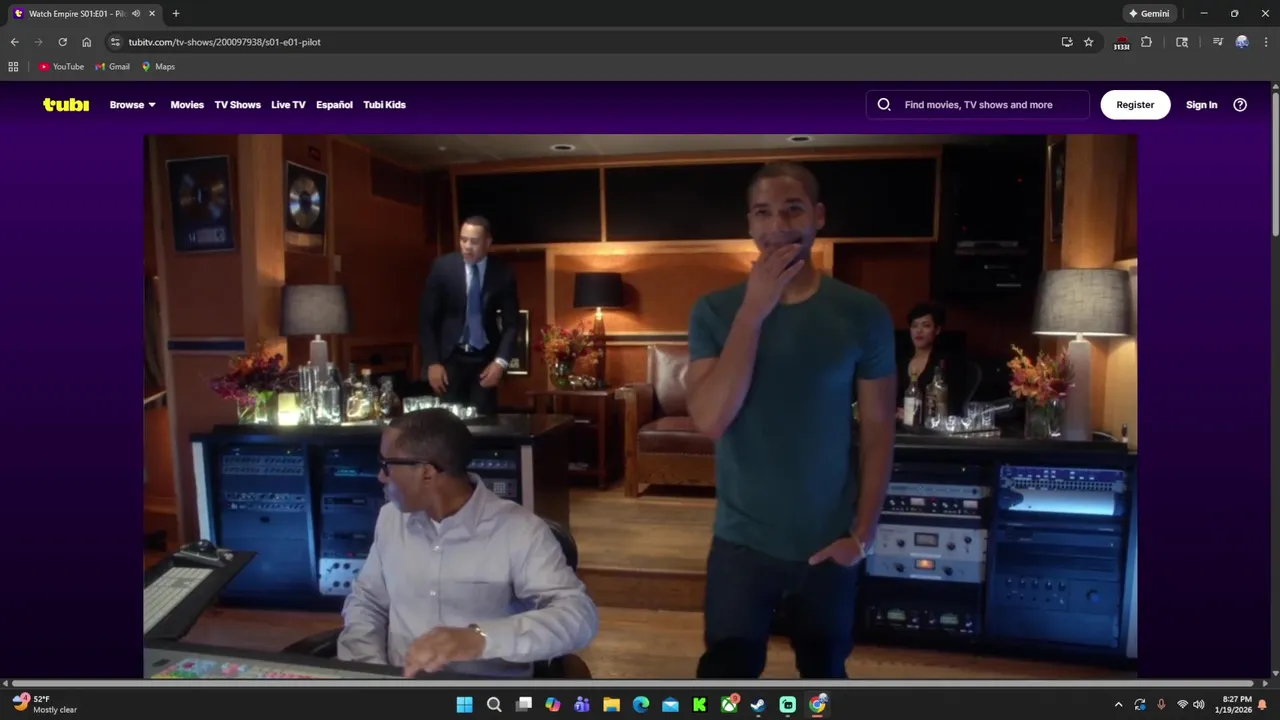Open the Xbox app on the taskbar

pos(729,704)
